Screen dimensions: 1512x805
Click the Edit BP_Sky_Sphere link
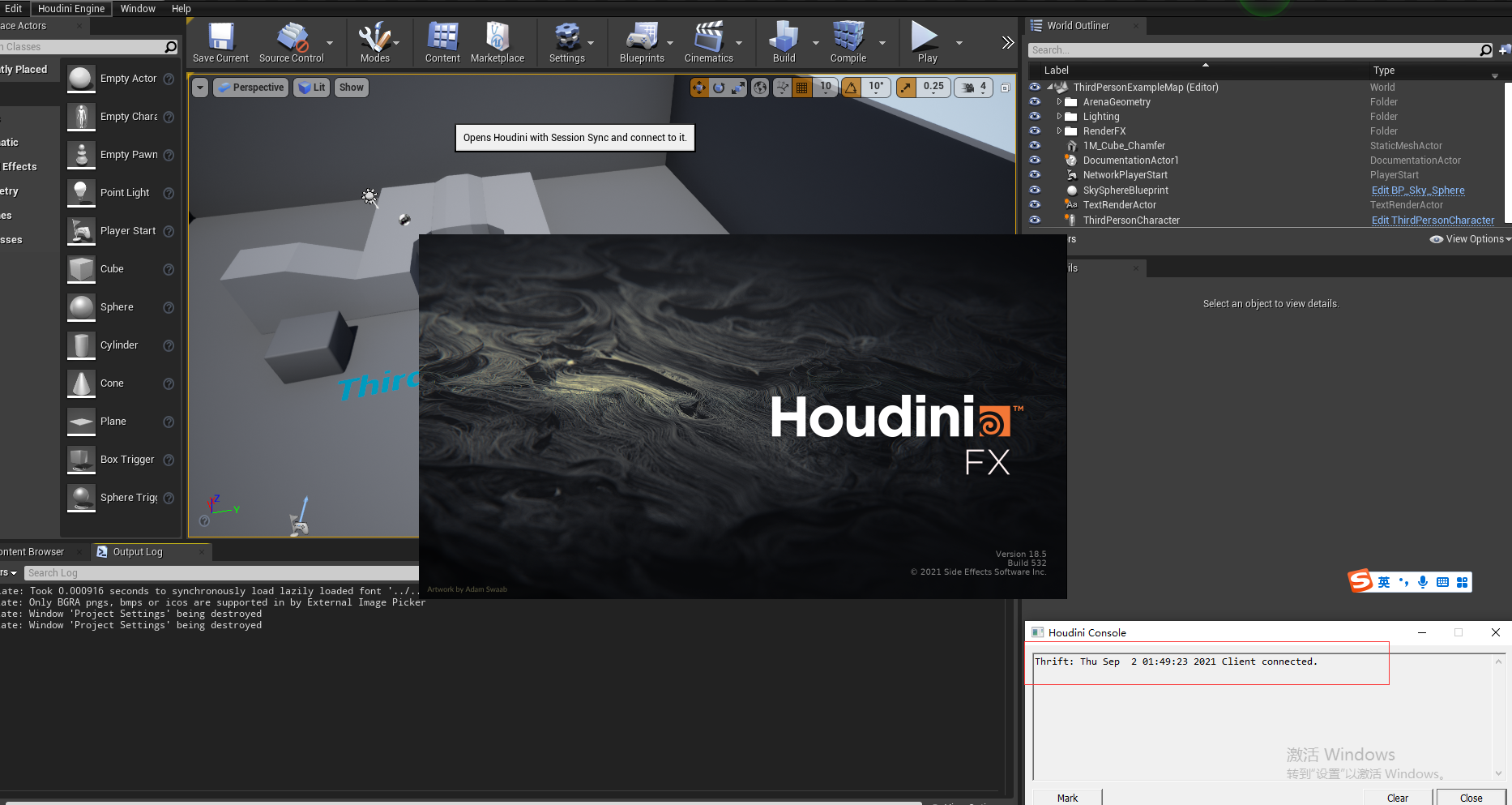click(1417, 190)
